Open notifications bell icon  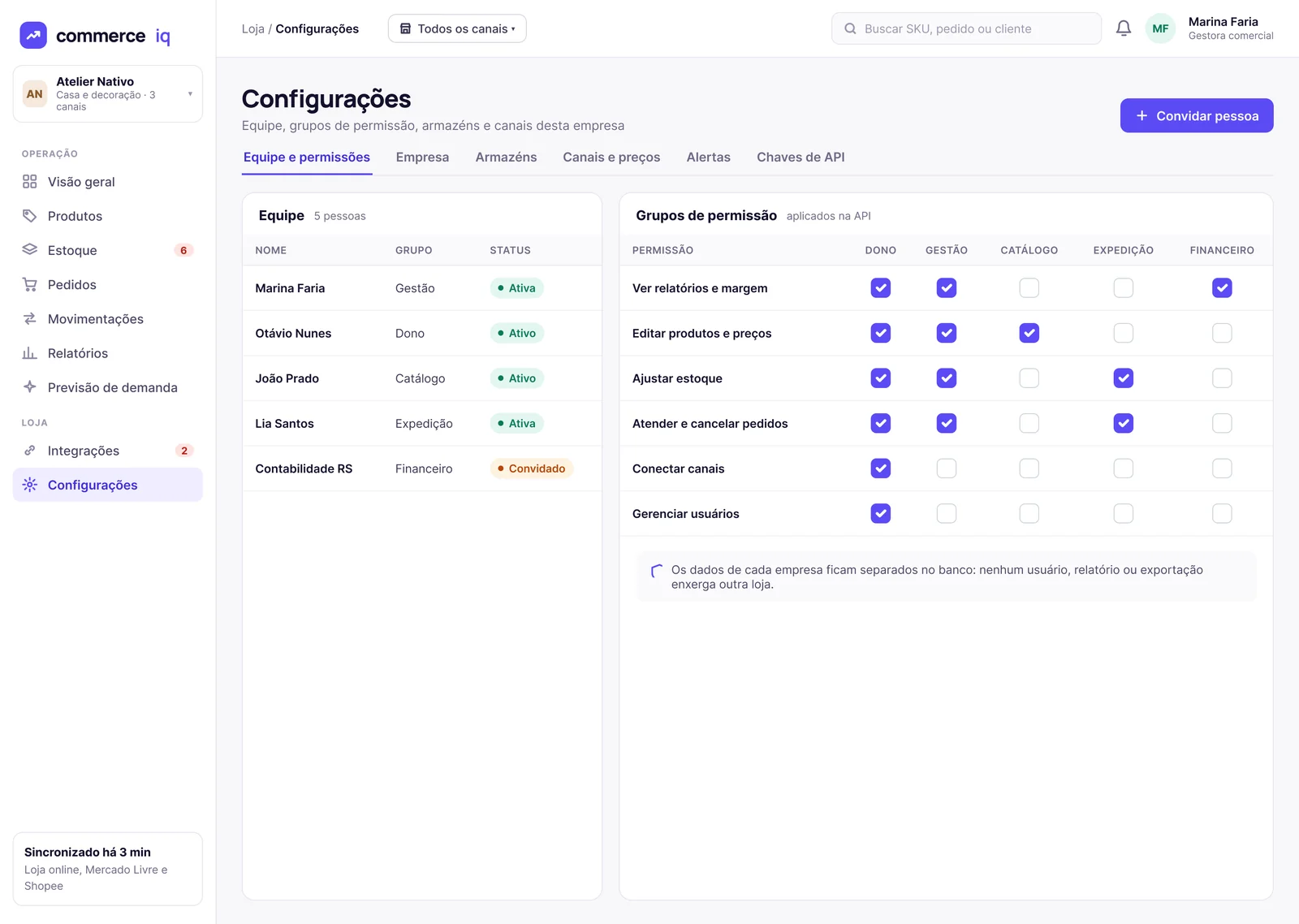(1124, 28)
